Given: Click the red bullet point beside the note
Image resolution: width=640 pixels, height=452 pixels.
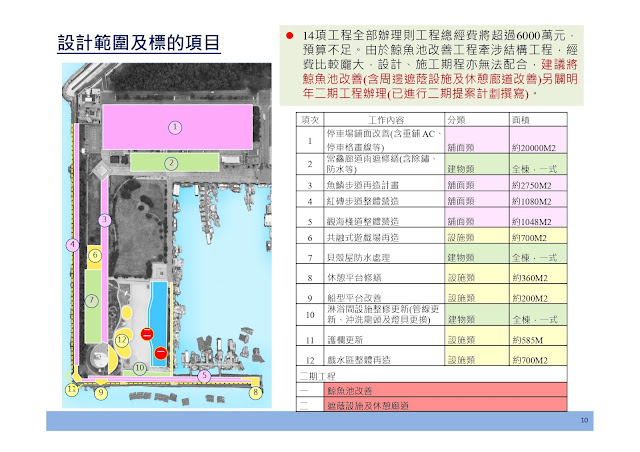Looking at the screenshot, I should [290, 36].
